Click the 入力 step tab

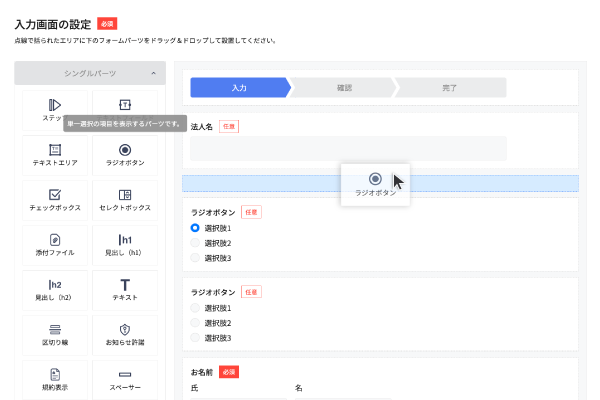pos(240,88)
